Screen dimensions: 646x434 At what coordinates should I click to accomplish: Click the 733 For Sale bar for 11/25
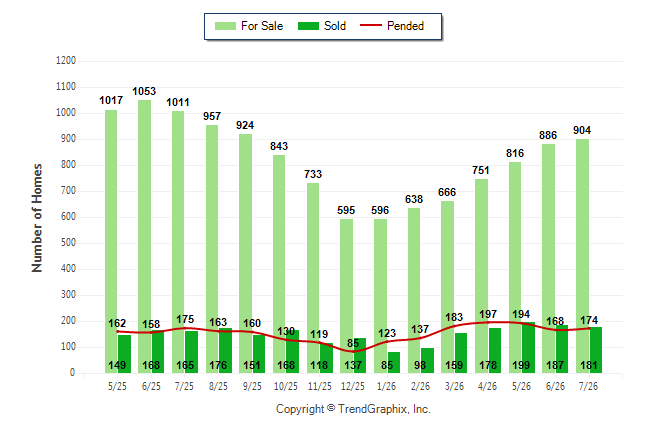pyautogui.click(x=313, y=278)
